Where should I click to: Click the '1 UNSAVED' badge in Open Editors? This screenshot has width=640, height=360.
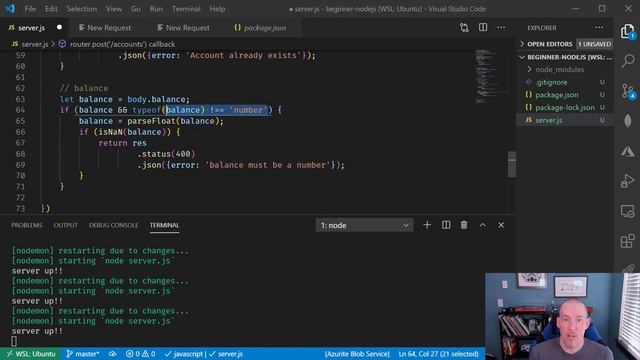[594, 44]
